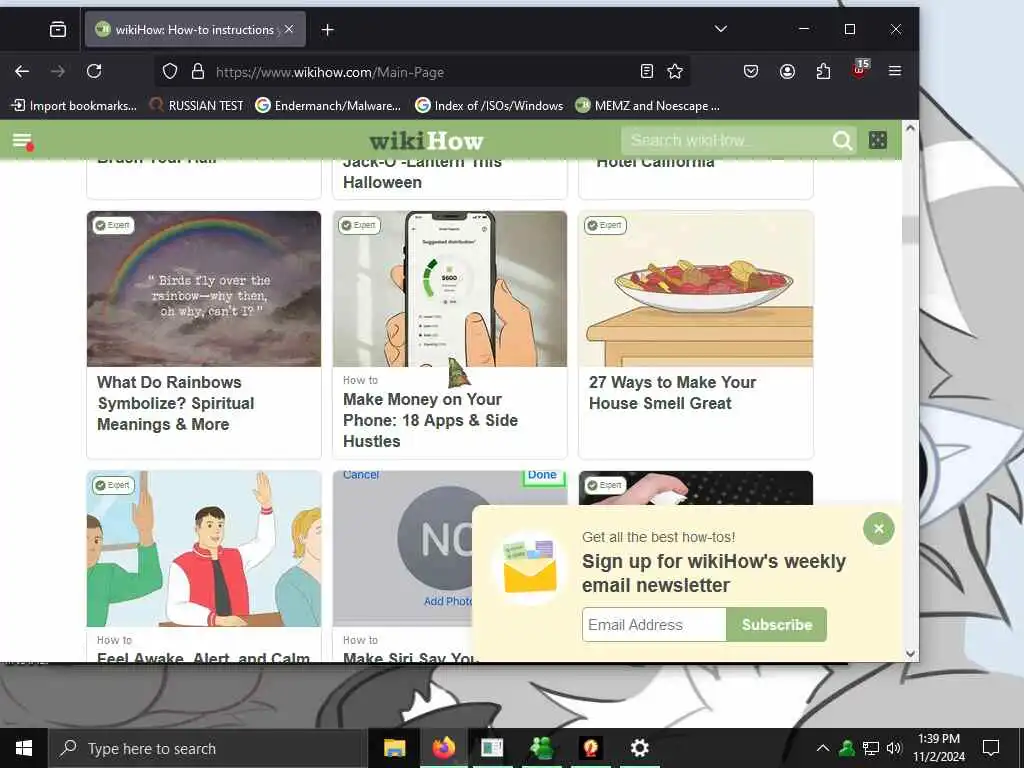This screenshot has width=1024, height=768.
Task: Close the newsletter signup popup
Action: click(x=878, y=529)
